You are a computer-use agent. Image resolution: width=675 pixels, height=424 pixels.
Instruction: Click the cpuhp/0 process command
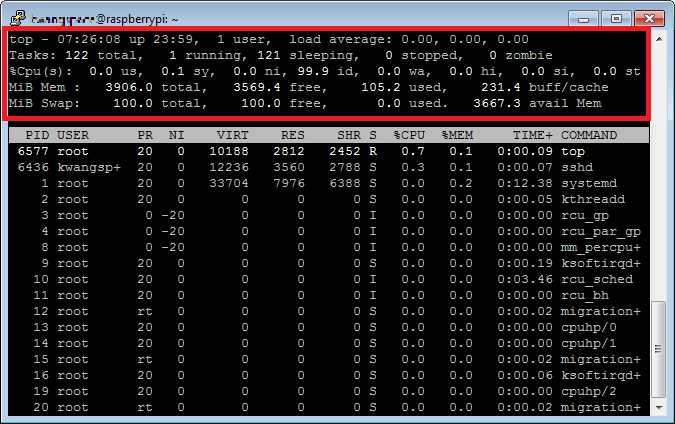point(589,328)
